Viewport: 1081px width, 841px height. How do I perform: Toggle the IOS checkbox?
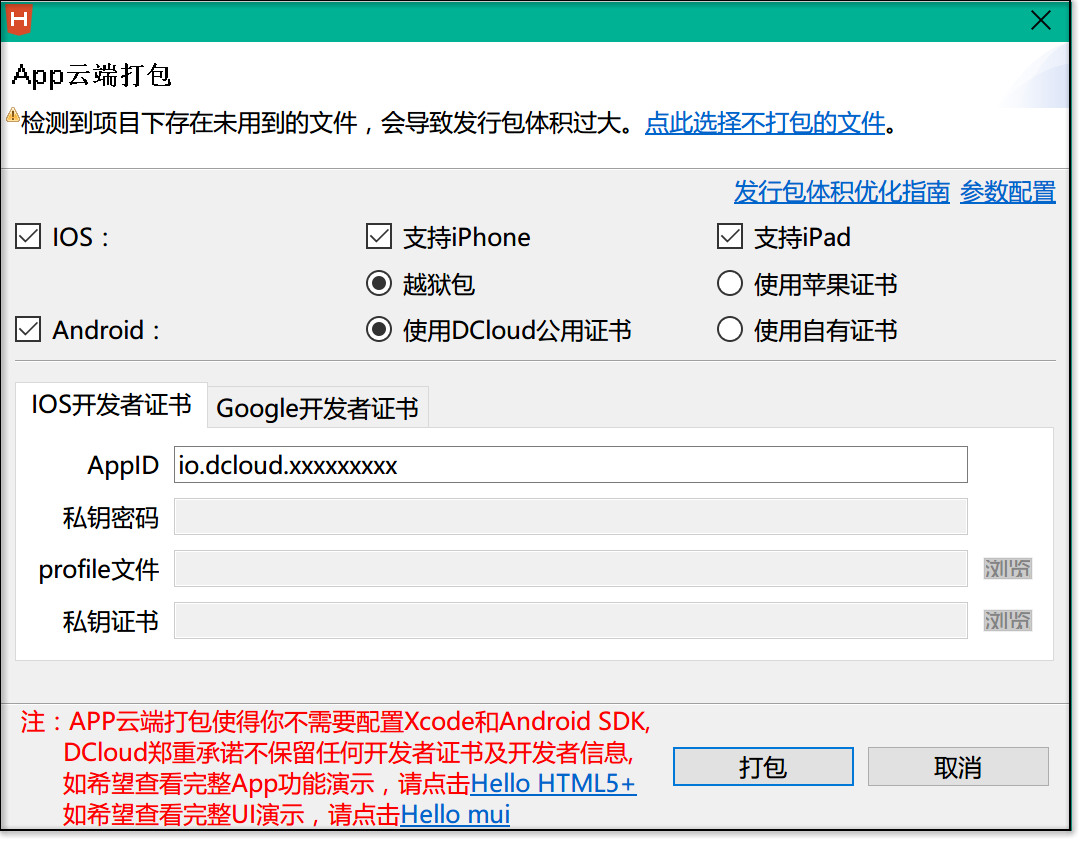28,236
